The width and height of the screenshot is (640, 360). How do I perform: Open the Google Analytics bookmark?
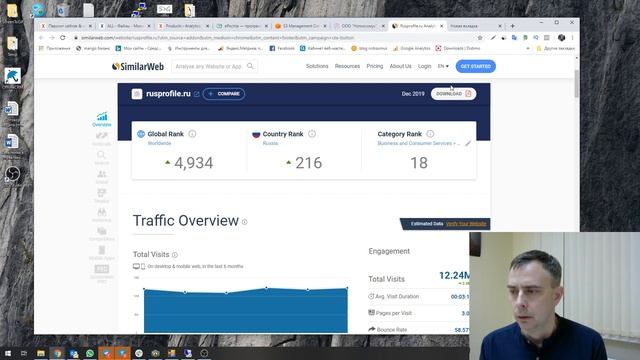tap(411, 48)
